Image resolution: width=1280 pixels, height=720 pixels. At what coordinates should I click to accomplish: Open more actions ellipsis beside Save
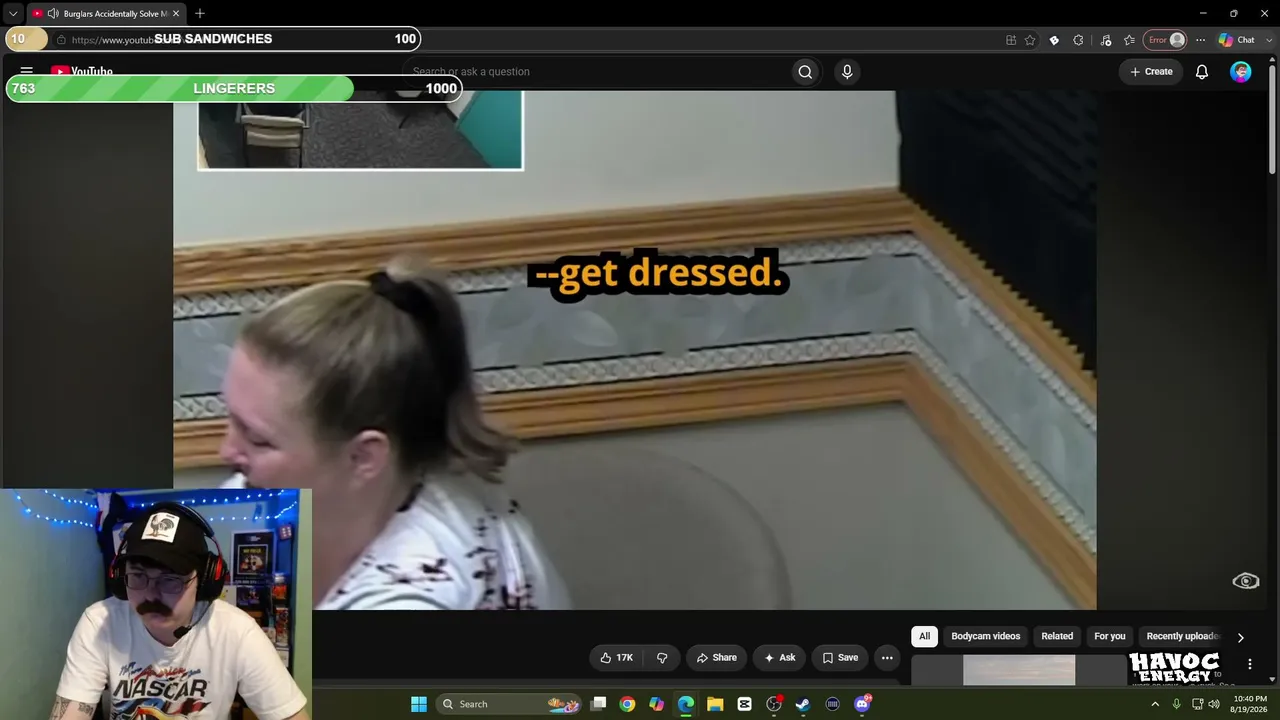click(x=887, y=657)
